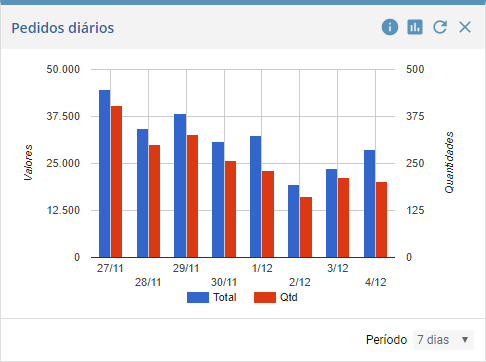Viewport: 486px width, 362px height.
Task: Select the blue Total bar for 2/12
Action: click(x=294, y=221)
